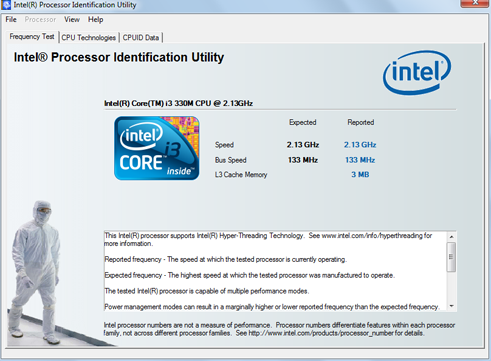Viewport: 491px width, 361px height.
Task: Click the processor_number URL text at bottom
Action: click(321, 333)
